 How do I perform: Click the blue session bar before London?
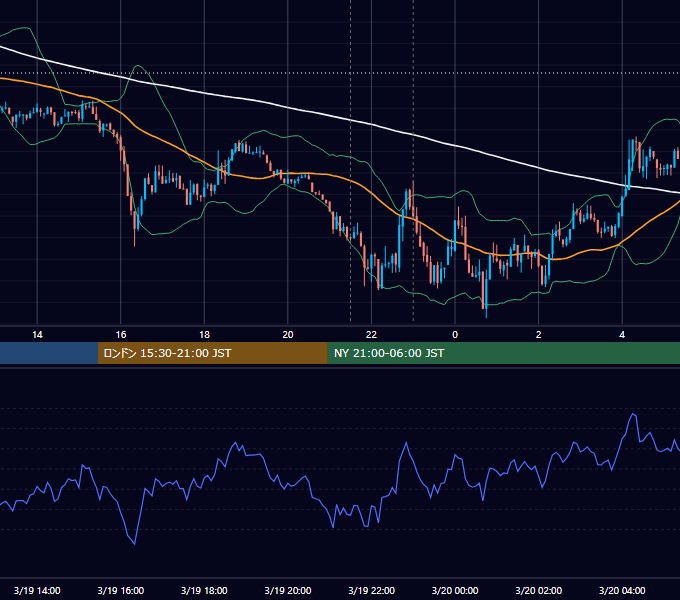pos(49,353)
